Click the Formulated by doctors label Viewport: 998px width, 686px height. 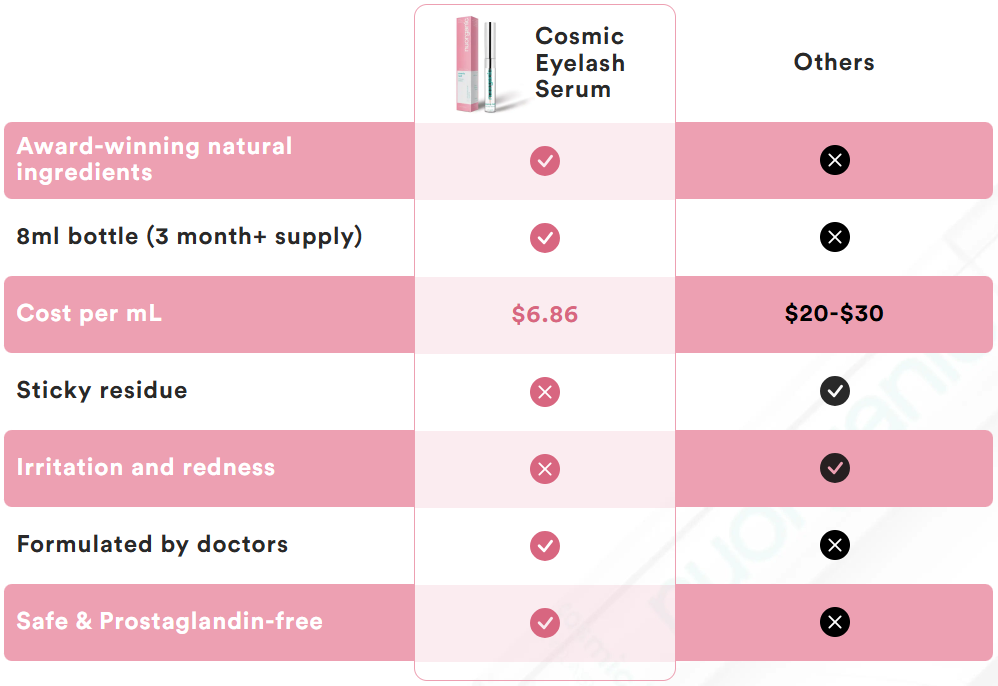point(152,544)
